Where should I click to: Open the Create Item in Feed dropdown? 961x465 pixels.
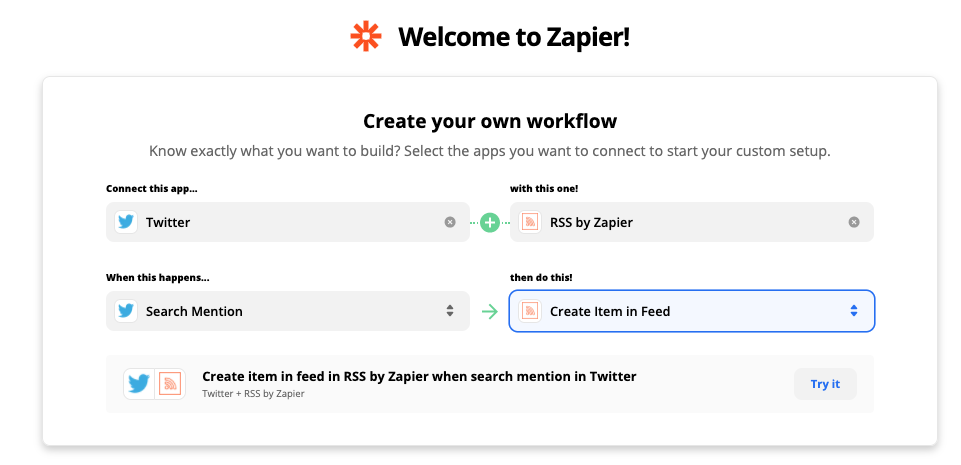click(692, 311)
